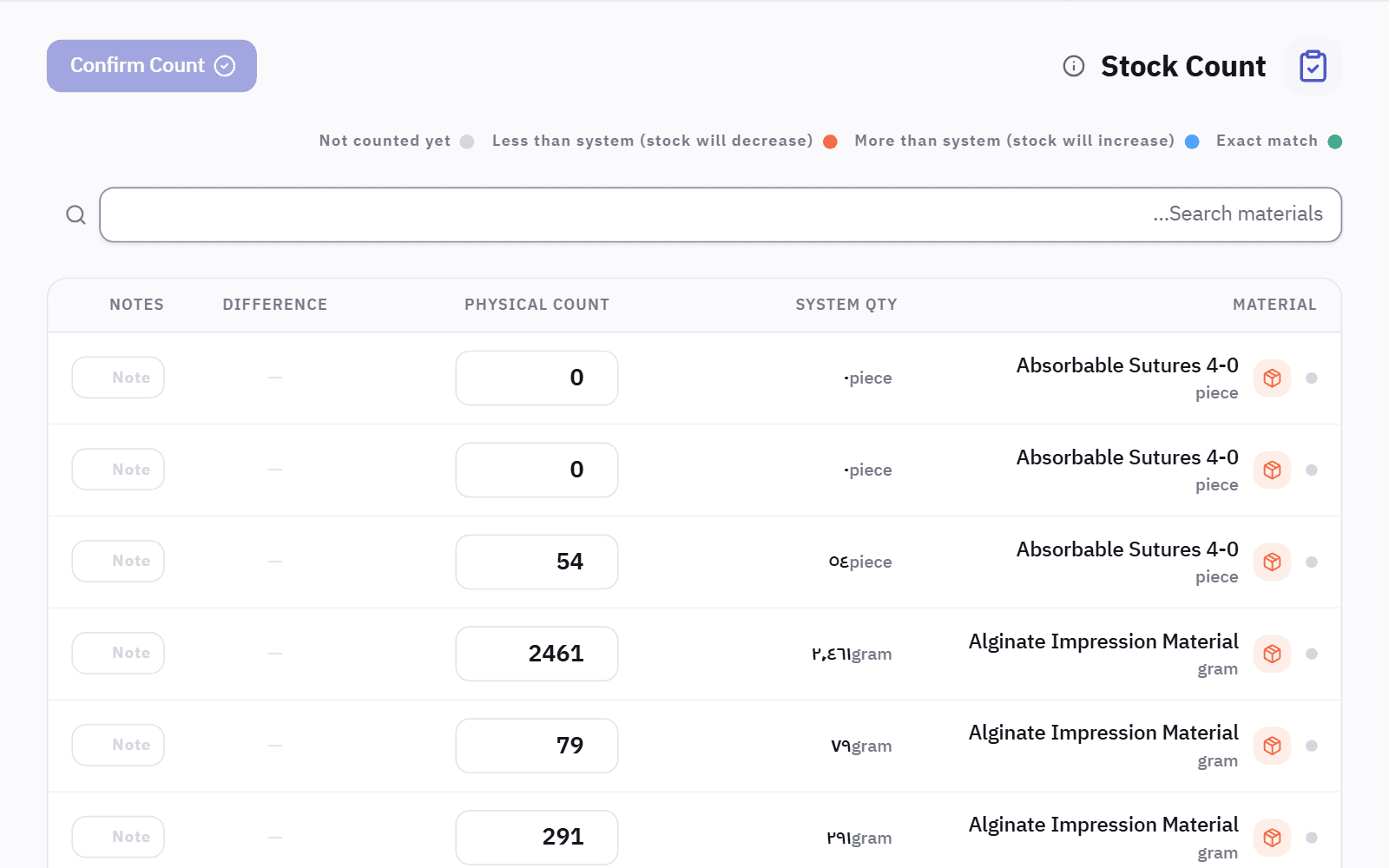Click system quantity ٥٤piece value
The width and height of the screenshot is (1389, 868).
click(860, 562)
